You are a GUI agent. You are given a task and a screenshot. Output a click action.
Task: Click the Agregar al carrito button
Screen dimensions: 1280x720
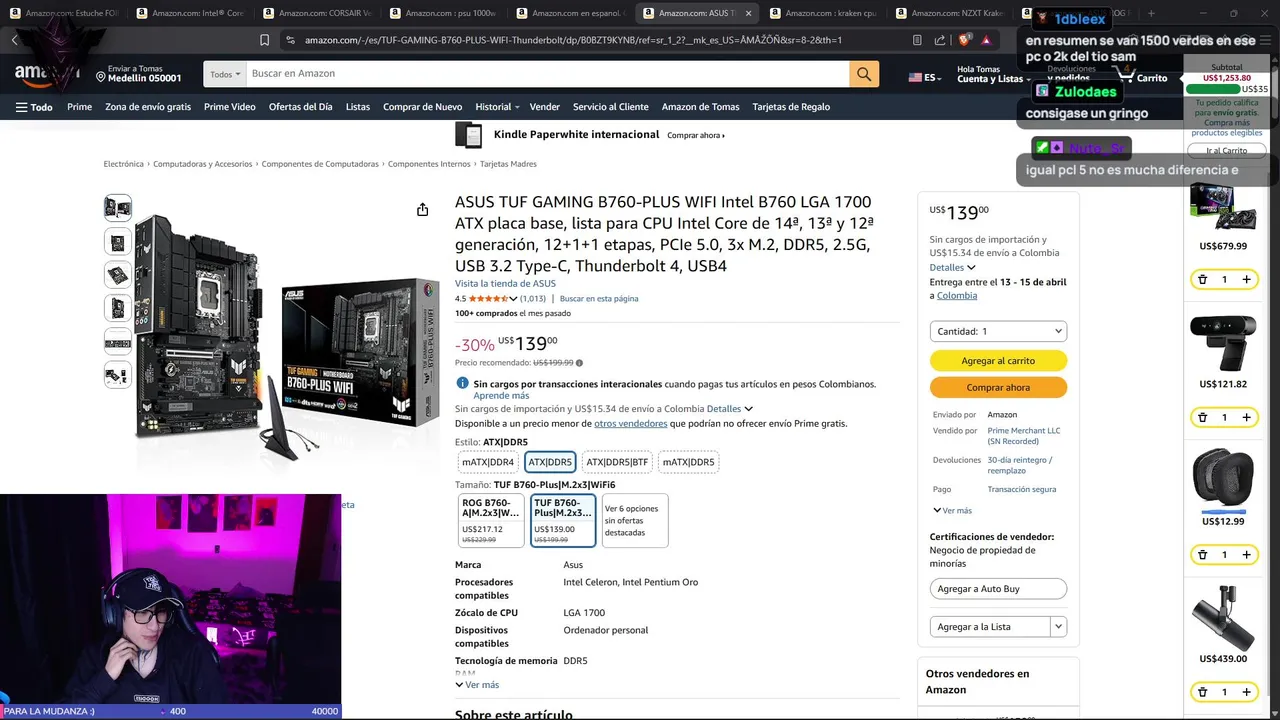tap(998, 361)
